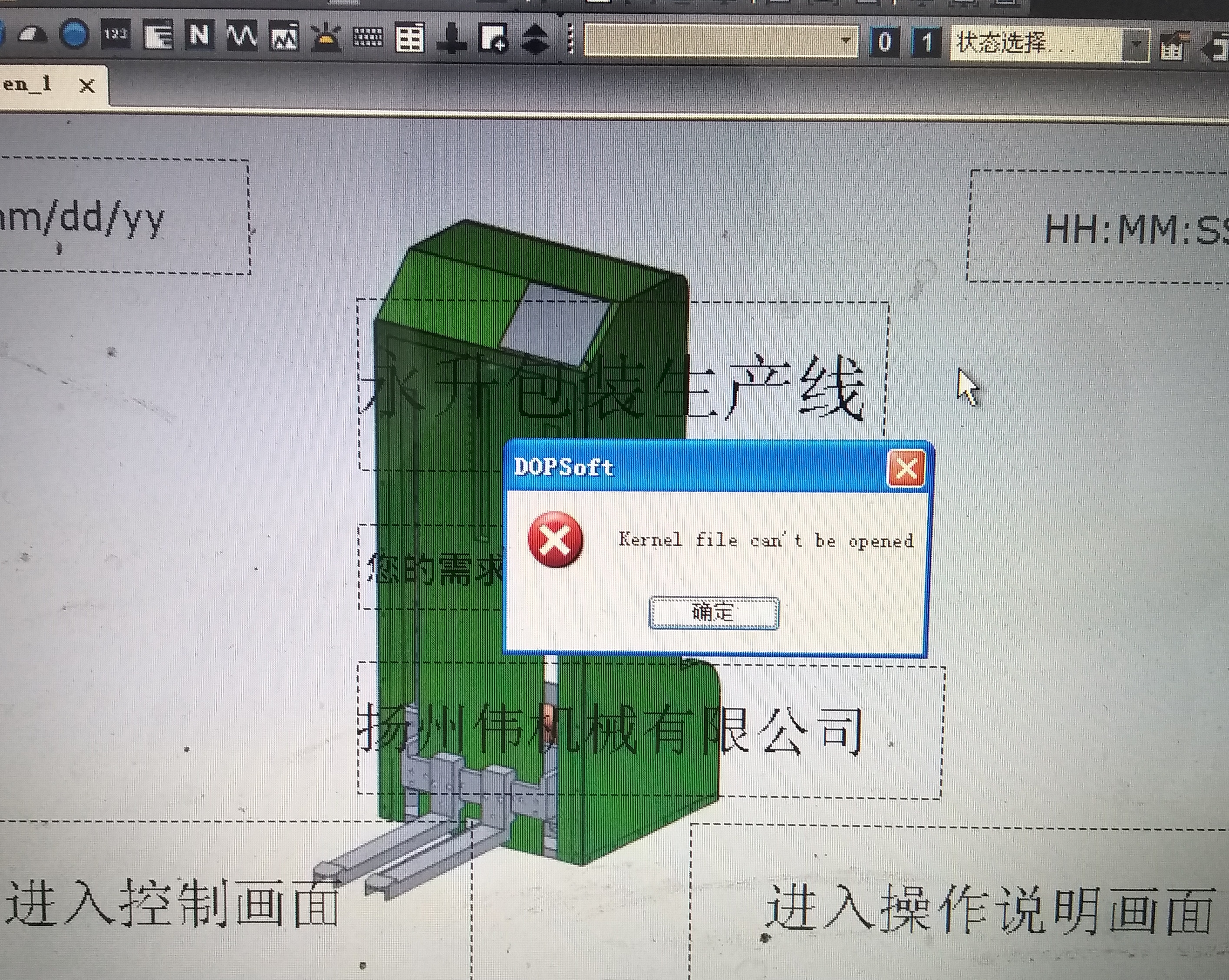Select the alarm beacon element icon
This screenshot has height=980, width=1229.
click(x=326, y=38)
